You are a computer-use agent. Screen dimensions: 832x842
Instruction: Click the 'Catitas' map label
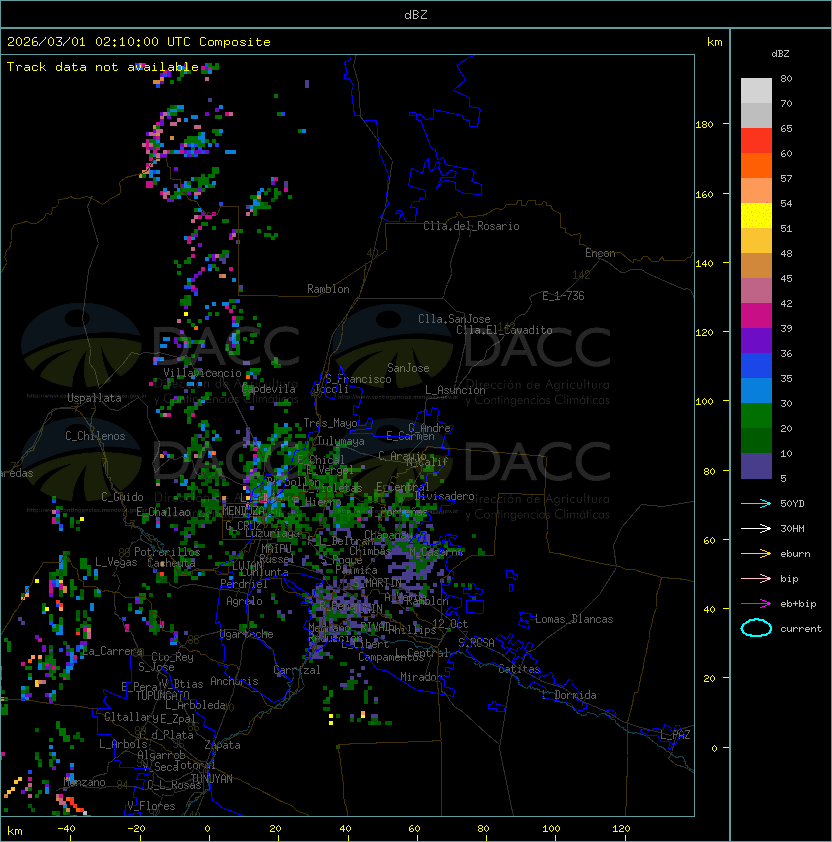point(519,669)
